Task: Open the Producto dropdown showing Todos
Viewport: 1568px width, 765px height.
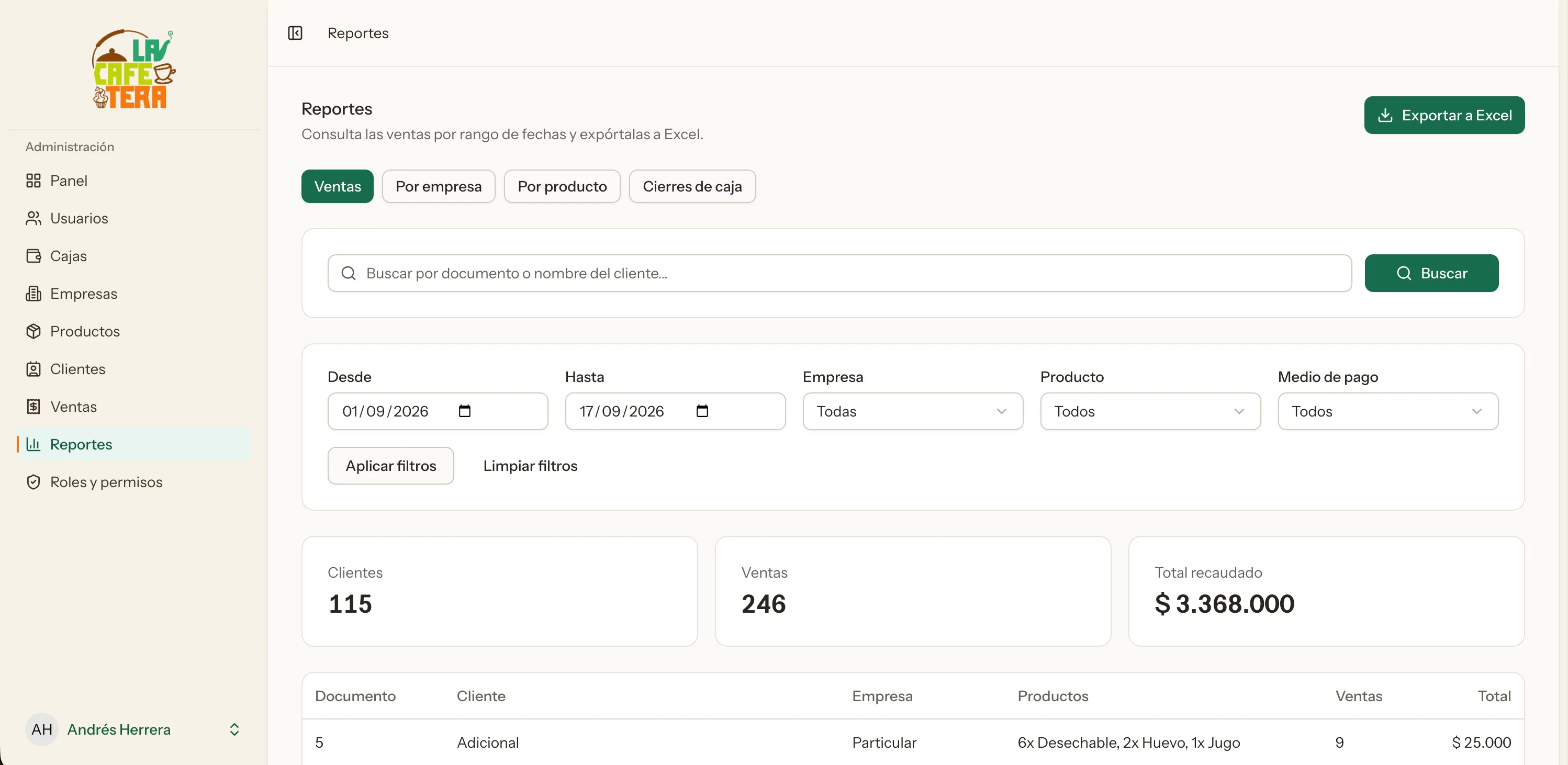Action: click(1150, 411)
